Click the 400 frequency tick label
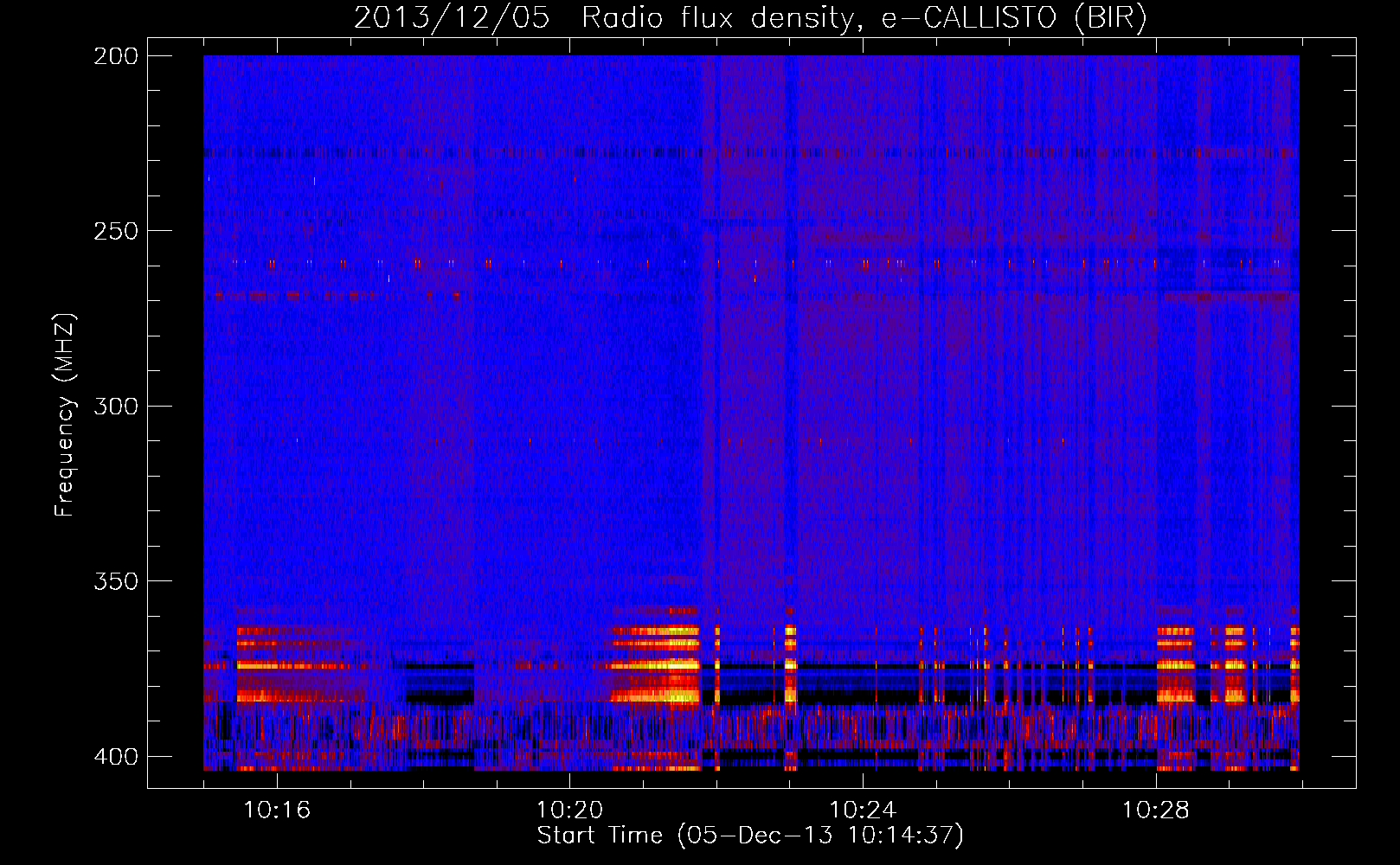Image resolution: width=1400 pixels, height=865 pixels. [116, 756]
